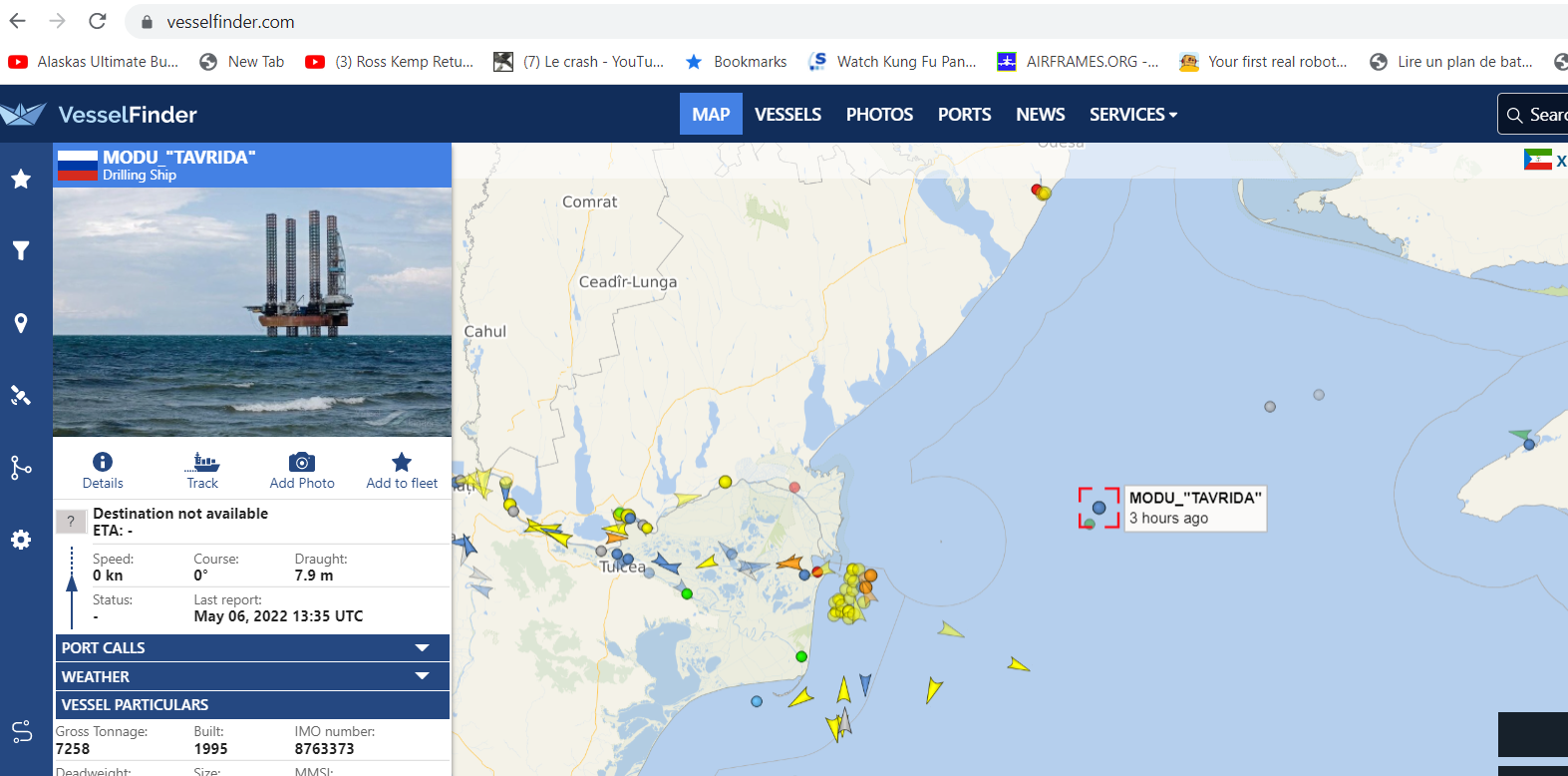Click the drilling rig photo thumbnail

[252, 312]
